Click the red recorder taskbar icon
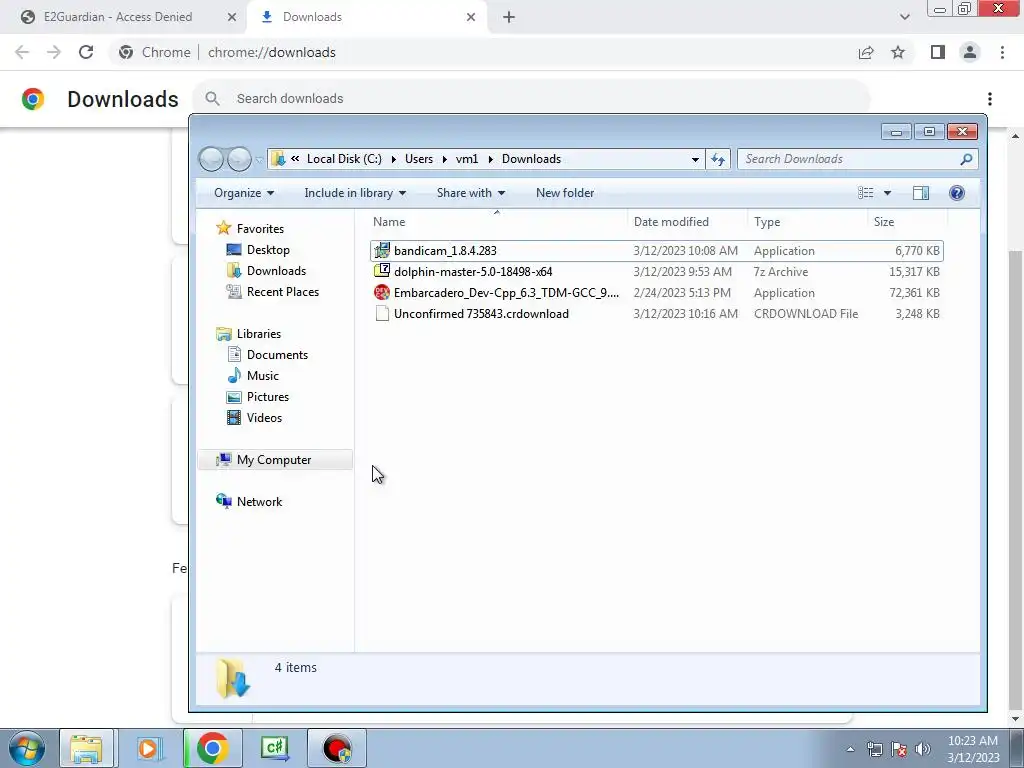Image resolution: width=1024 pixels, height=768 pixels. pyautogui.click(x=337, y=748)
